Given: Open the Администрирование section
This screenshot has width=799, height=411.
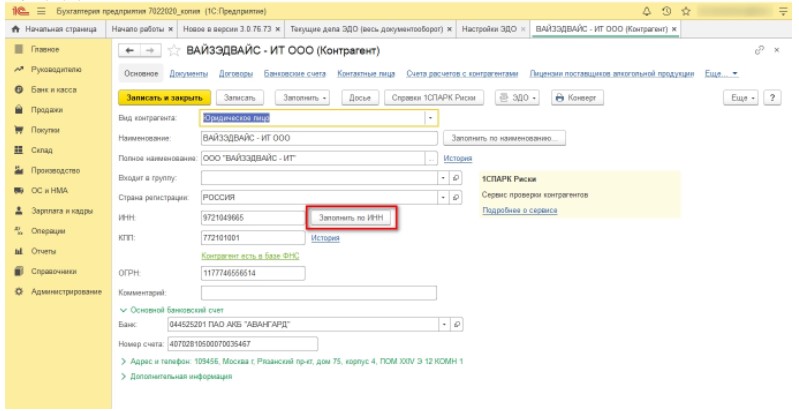Looking at the screenshot, I should tap(66, 292).
